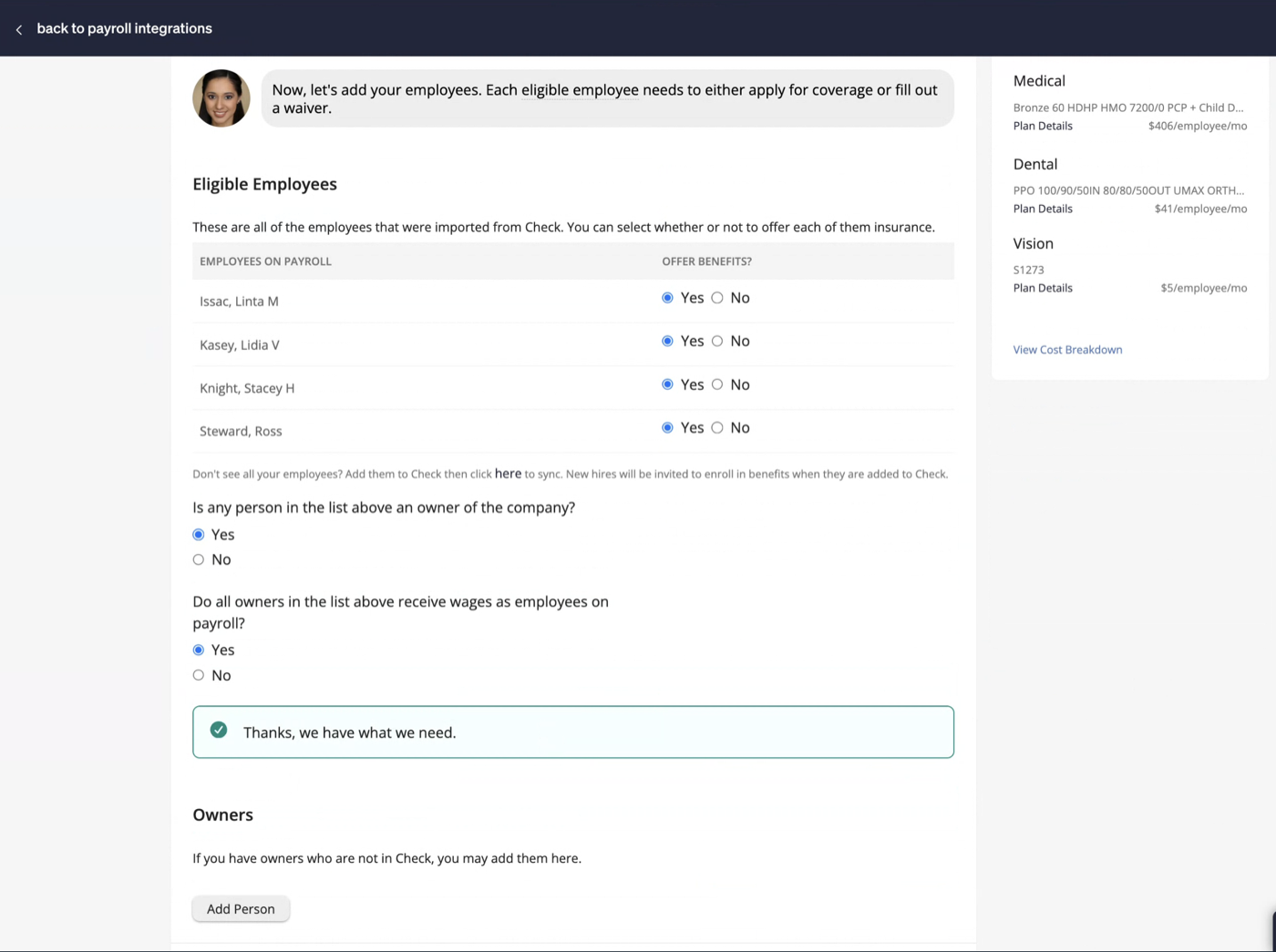Click the $5/employee/mo price
Image resolution: width=1276 pixels, height=952 pixels.
point(1204,288)
